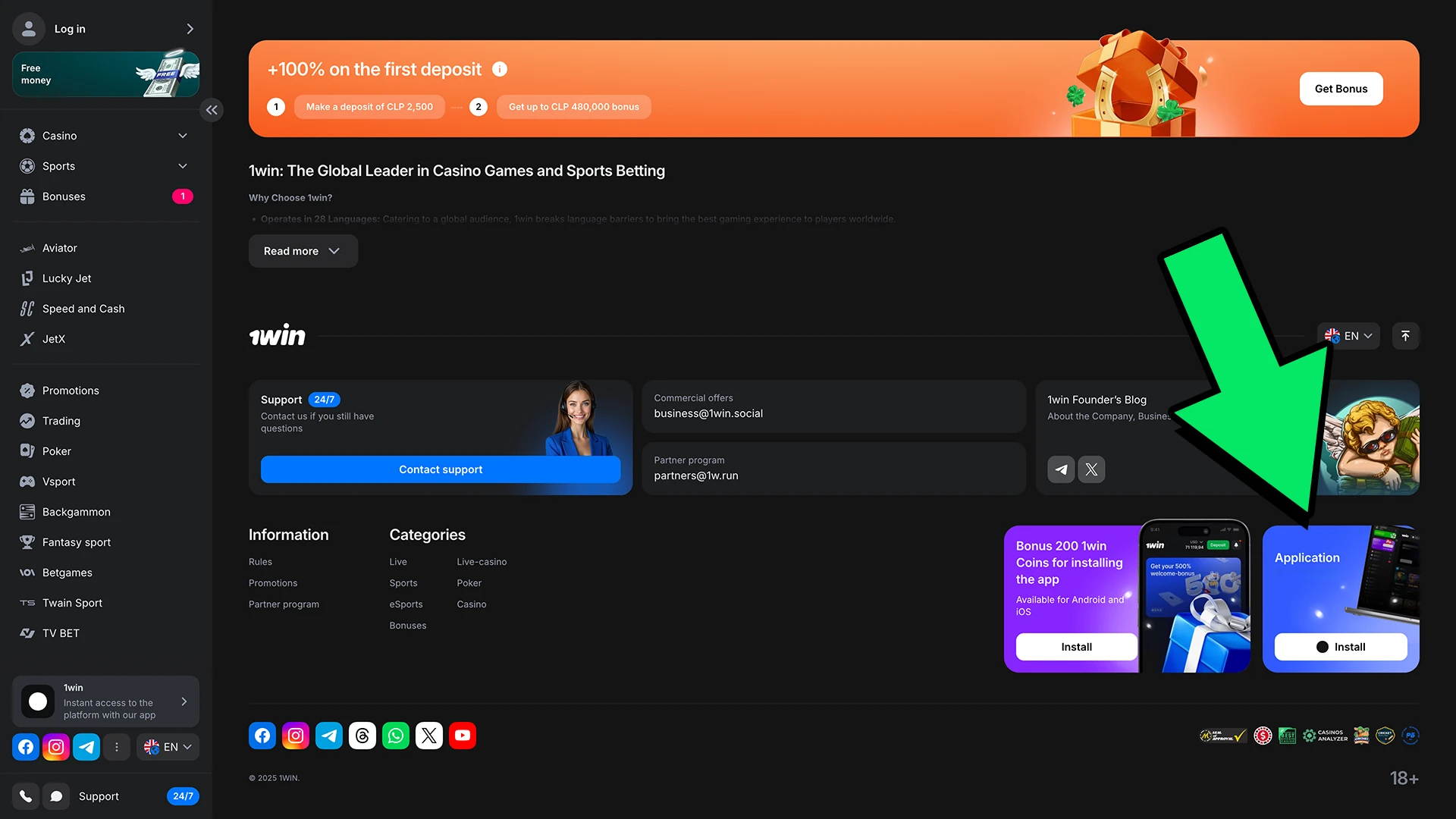
Task: Install app from bonus 200 coins card
Action: point(1076,647)
